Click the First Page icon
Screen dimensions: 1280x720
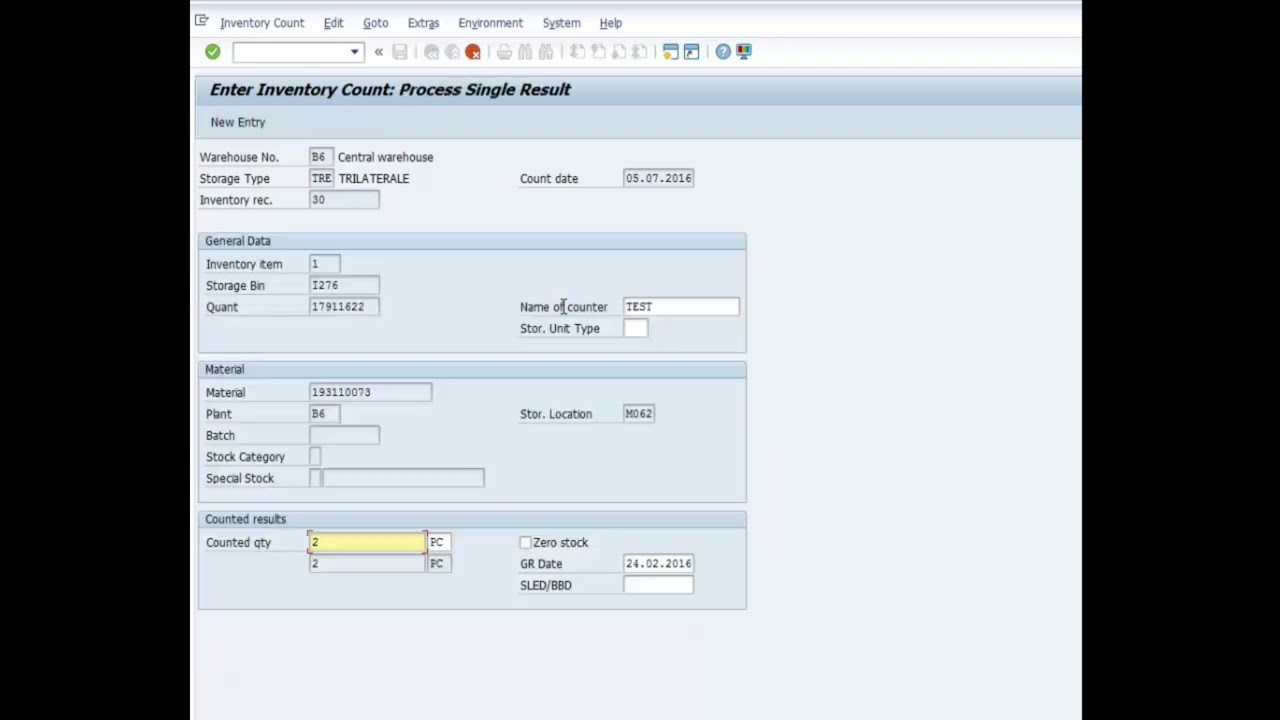tap(577, 52)
